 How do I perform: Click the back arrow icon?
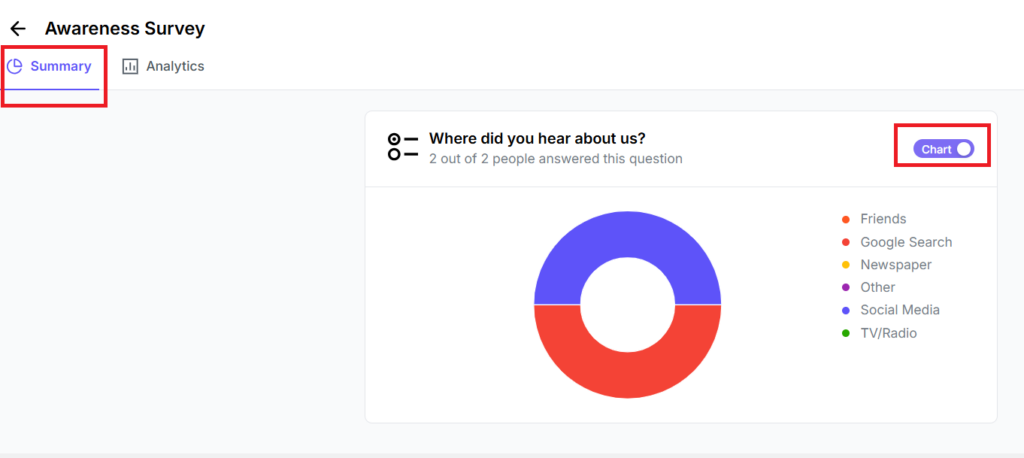pos(18,29)
